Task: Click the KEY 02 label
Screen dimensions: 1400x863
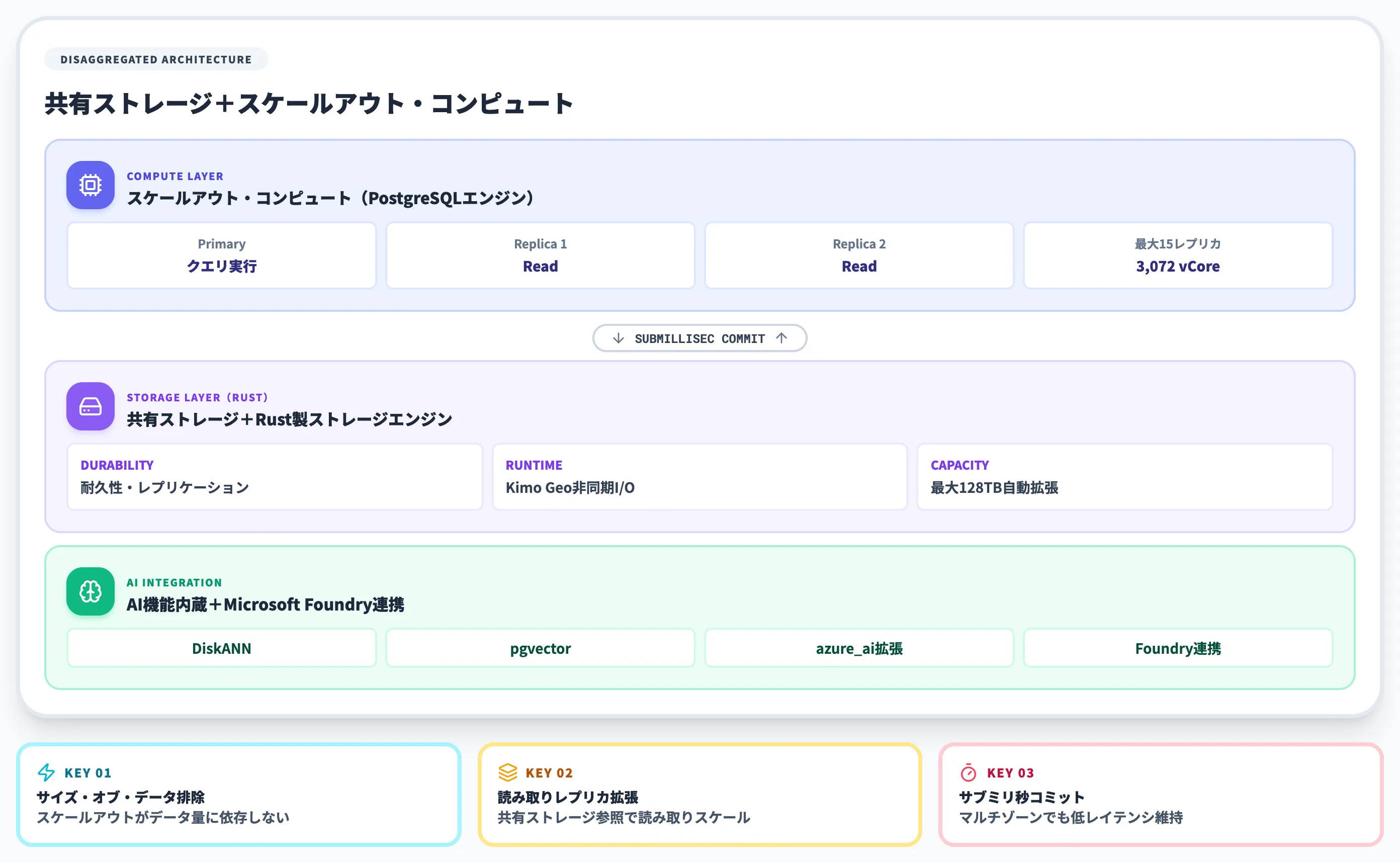Action: (549, 773)
